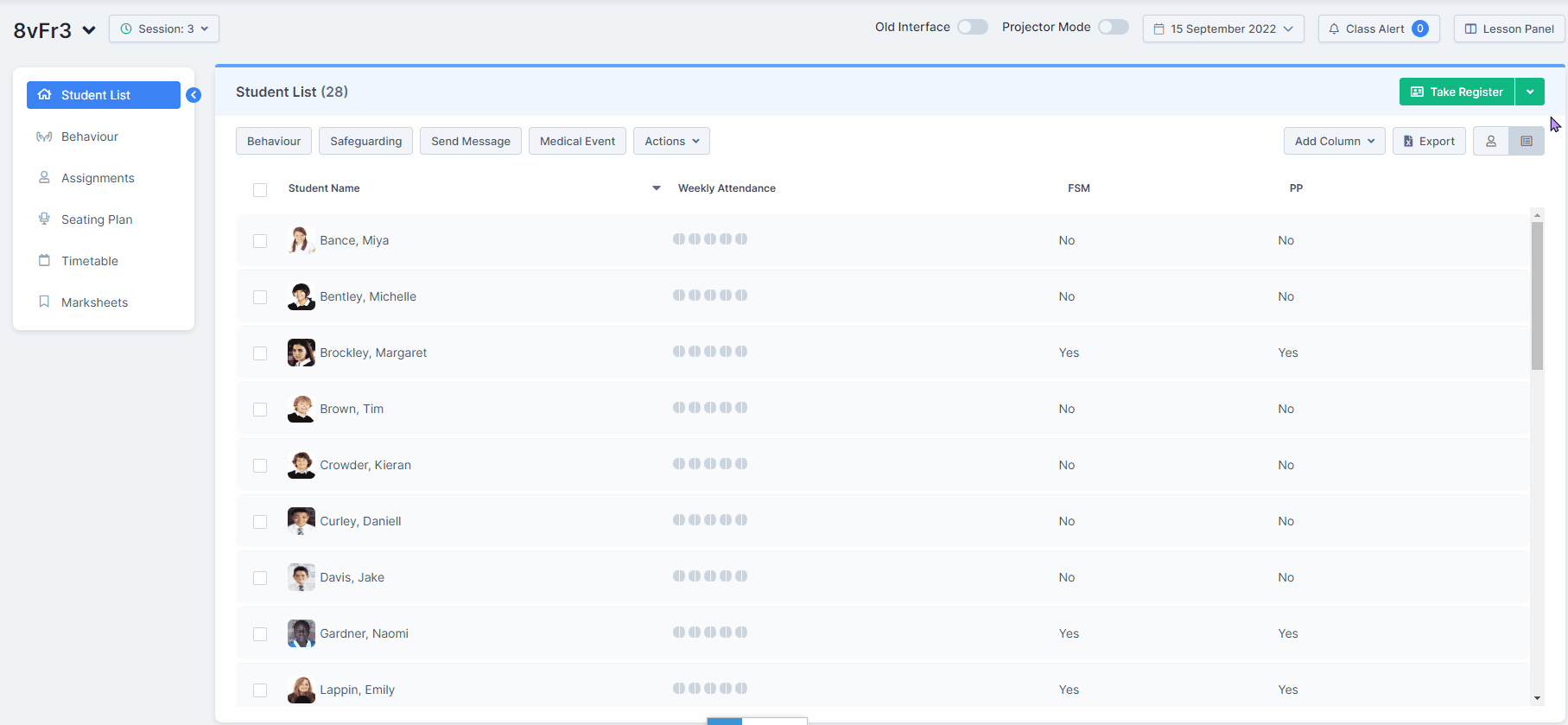Switch to list view icon
This screenshot has height=725, width=1568.
(1527, 141)
